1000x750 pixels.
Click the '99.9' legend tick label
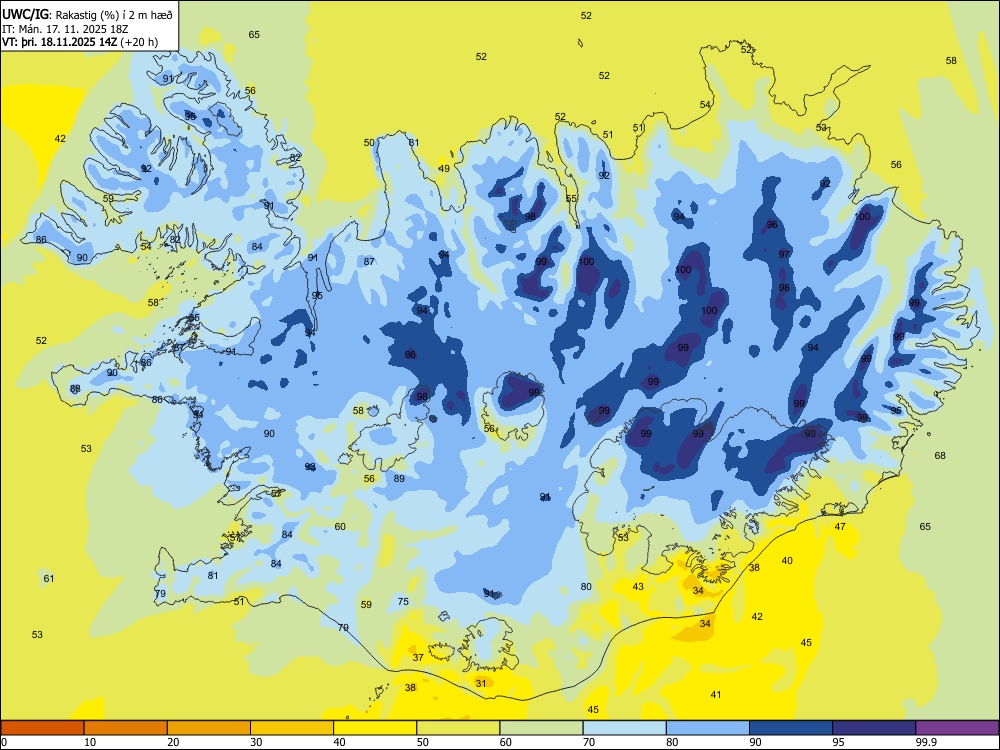pos(926,742)
